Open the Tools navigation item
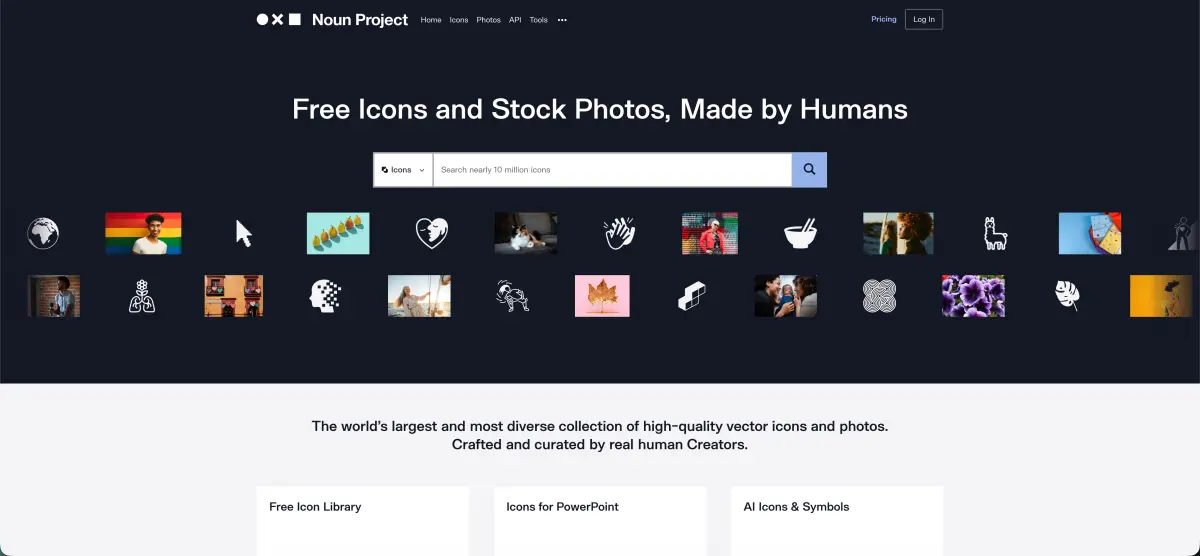Viewport: 1200px width, 556px height. point(538,20)
